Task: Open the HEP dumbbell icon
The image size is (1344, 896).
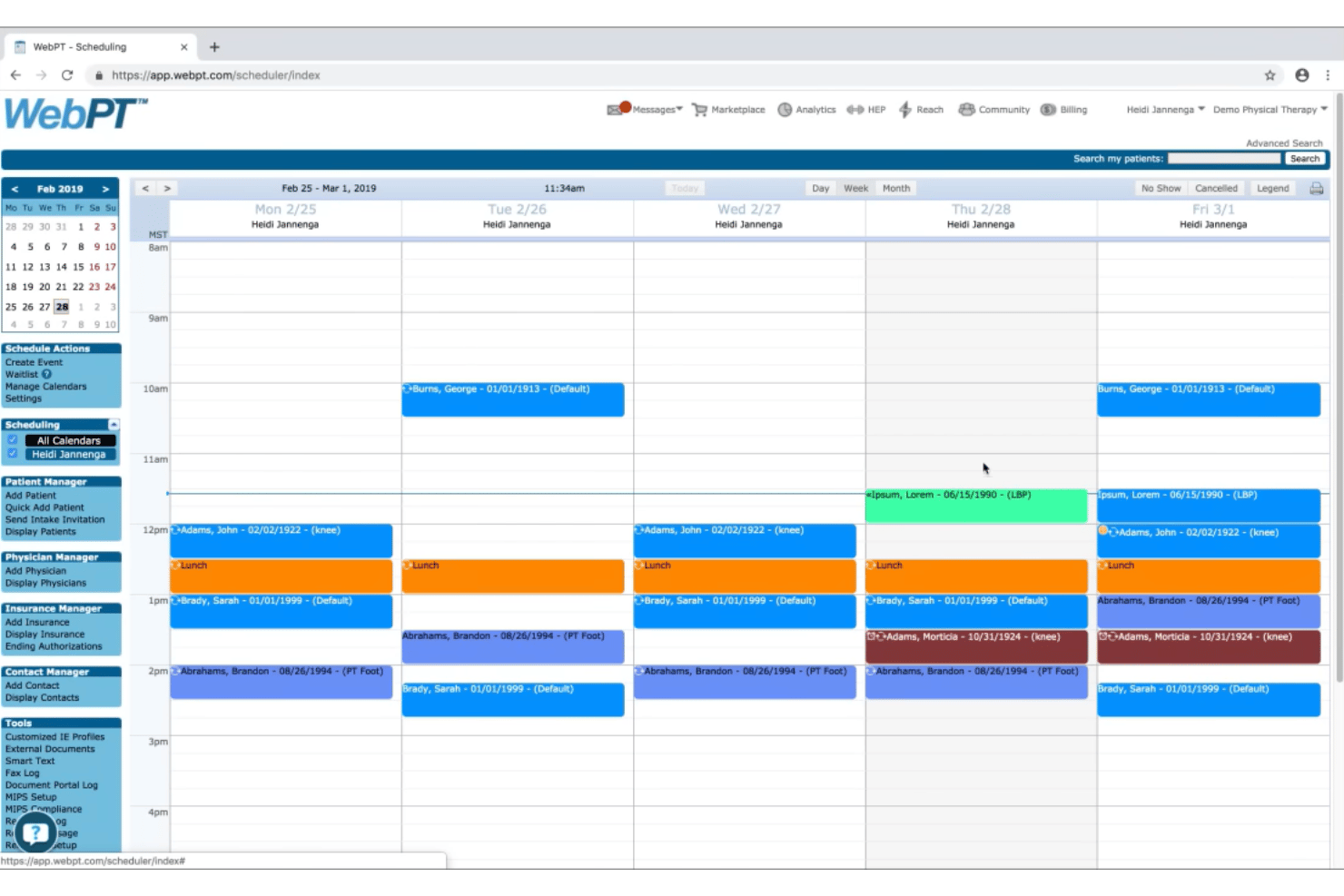Action: pos(855,110)
